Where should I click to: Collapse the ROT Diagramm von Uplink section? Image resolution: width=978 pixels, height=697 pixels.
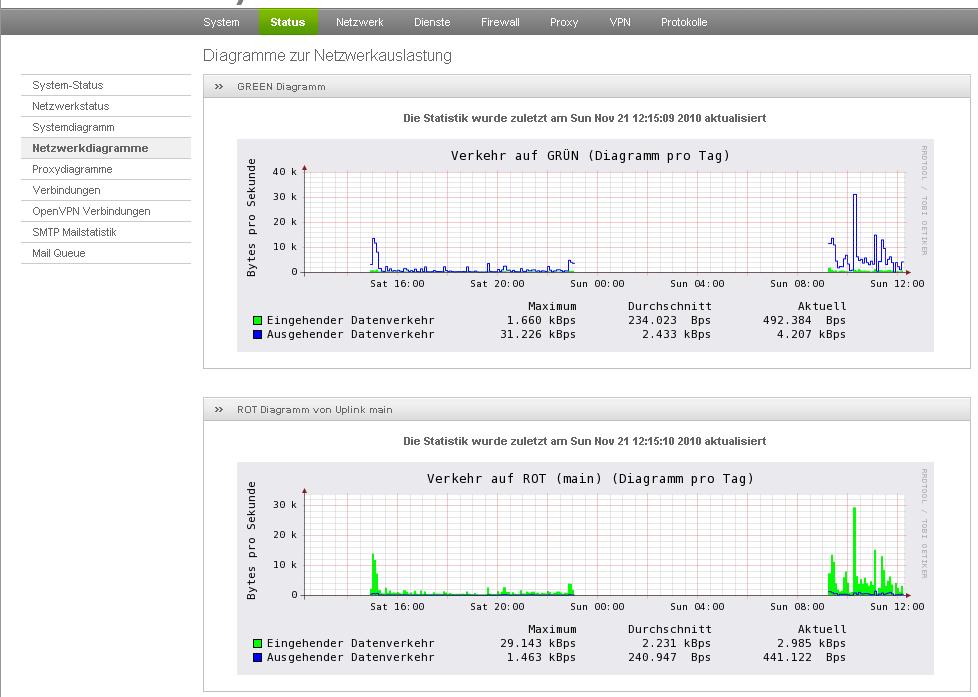pyautogui.click(x=218, y=410)
